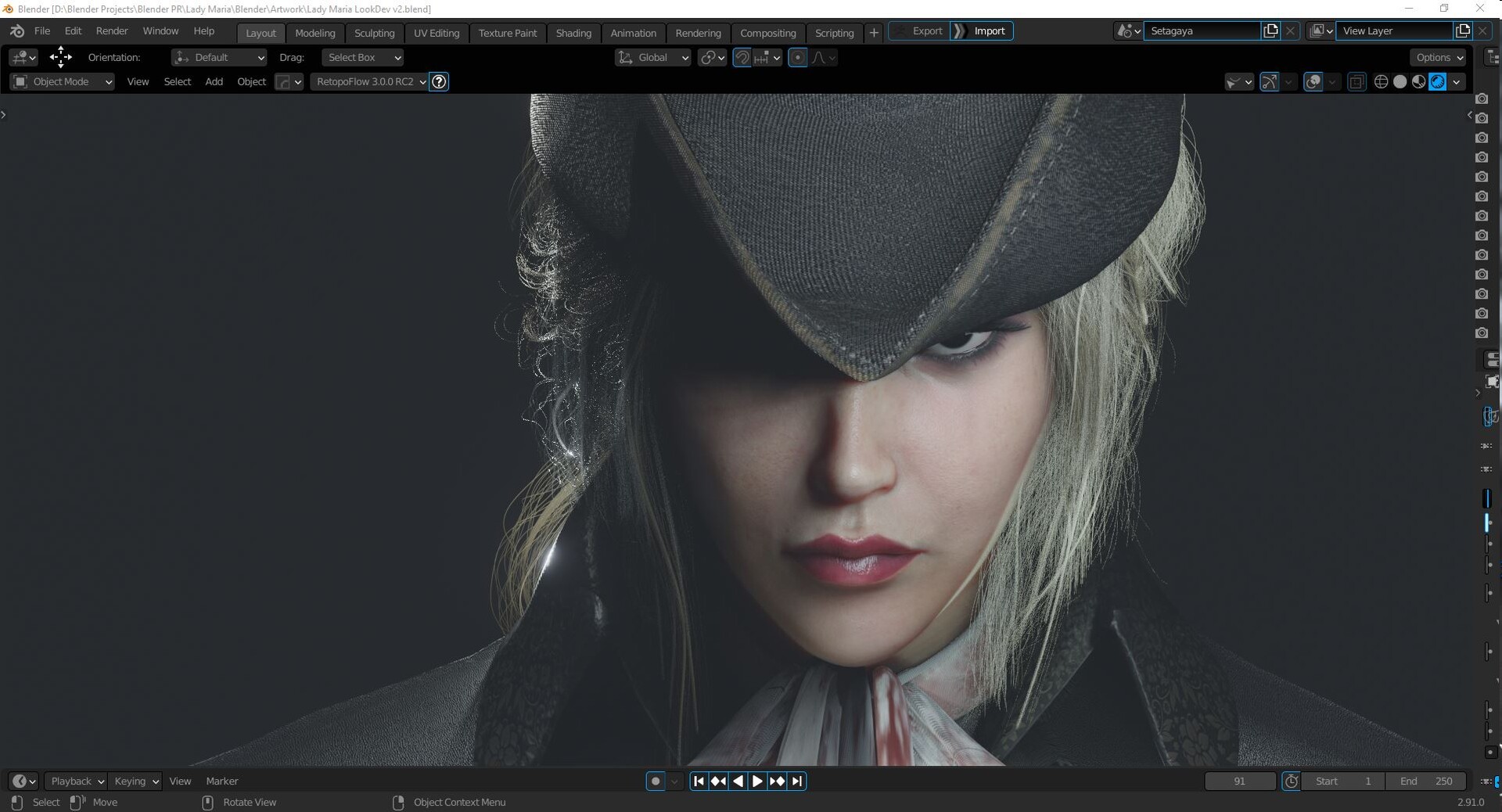Open the Blender logo app menu
The width and height of the screenshot is (1502, 812).
click(x=17, y=31)
